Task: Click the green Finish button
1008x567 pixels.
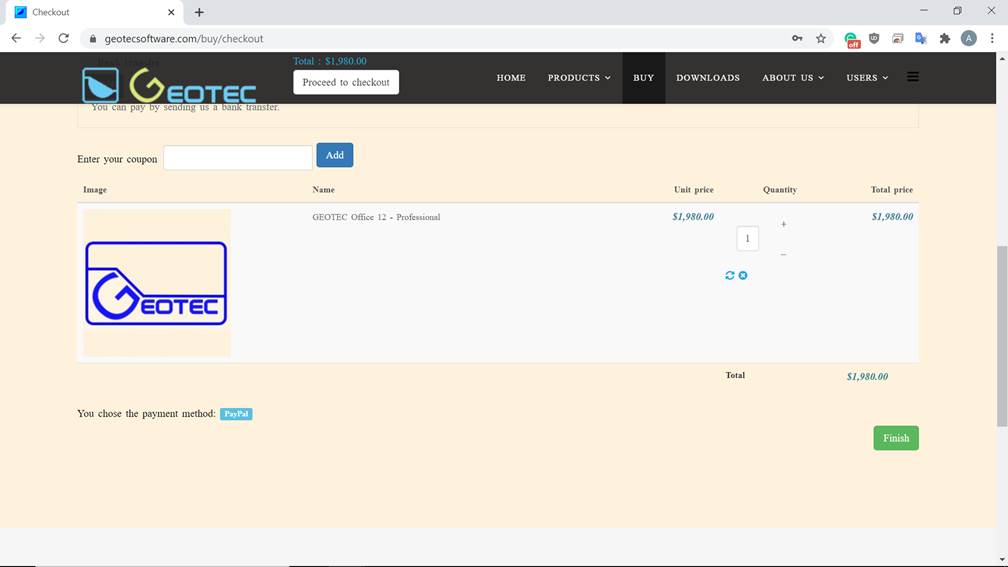Action: 896,438
